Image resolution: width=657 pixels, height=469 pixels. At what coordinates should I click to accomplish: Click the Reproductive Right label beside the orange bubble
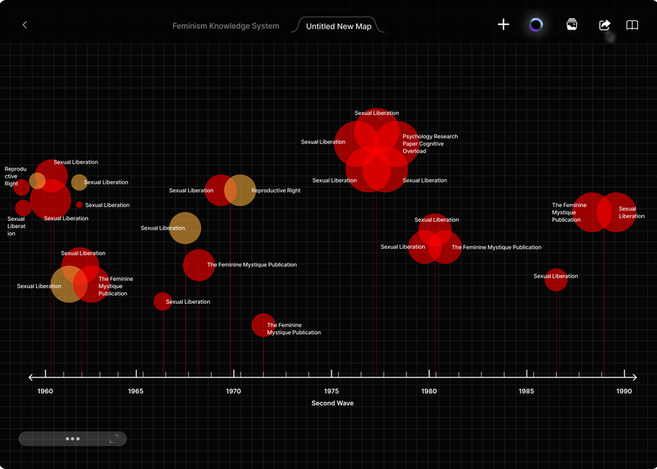(x=276, y=191)
